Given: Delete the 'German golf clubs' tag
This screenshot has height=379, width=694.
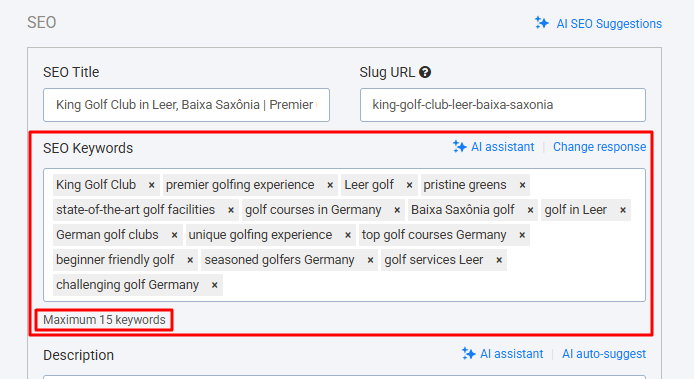Looking at the screenshot, I should point(174,235).
